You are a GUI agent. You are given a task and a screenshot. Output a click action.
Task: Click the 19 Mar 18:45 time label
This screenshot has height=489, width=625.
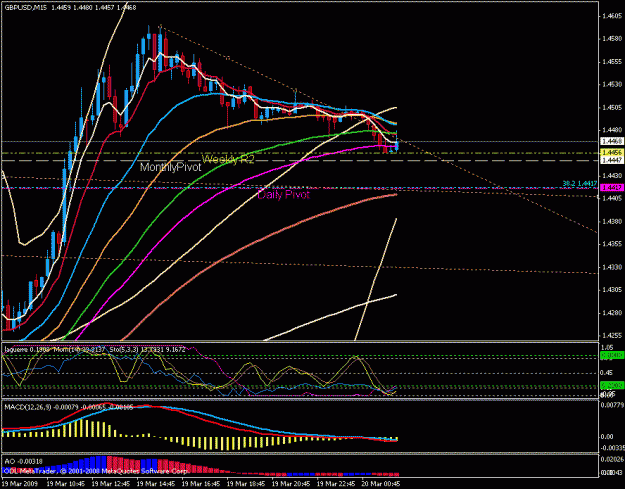[246, 483]
